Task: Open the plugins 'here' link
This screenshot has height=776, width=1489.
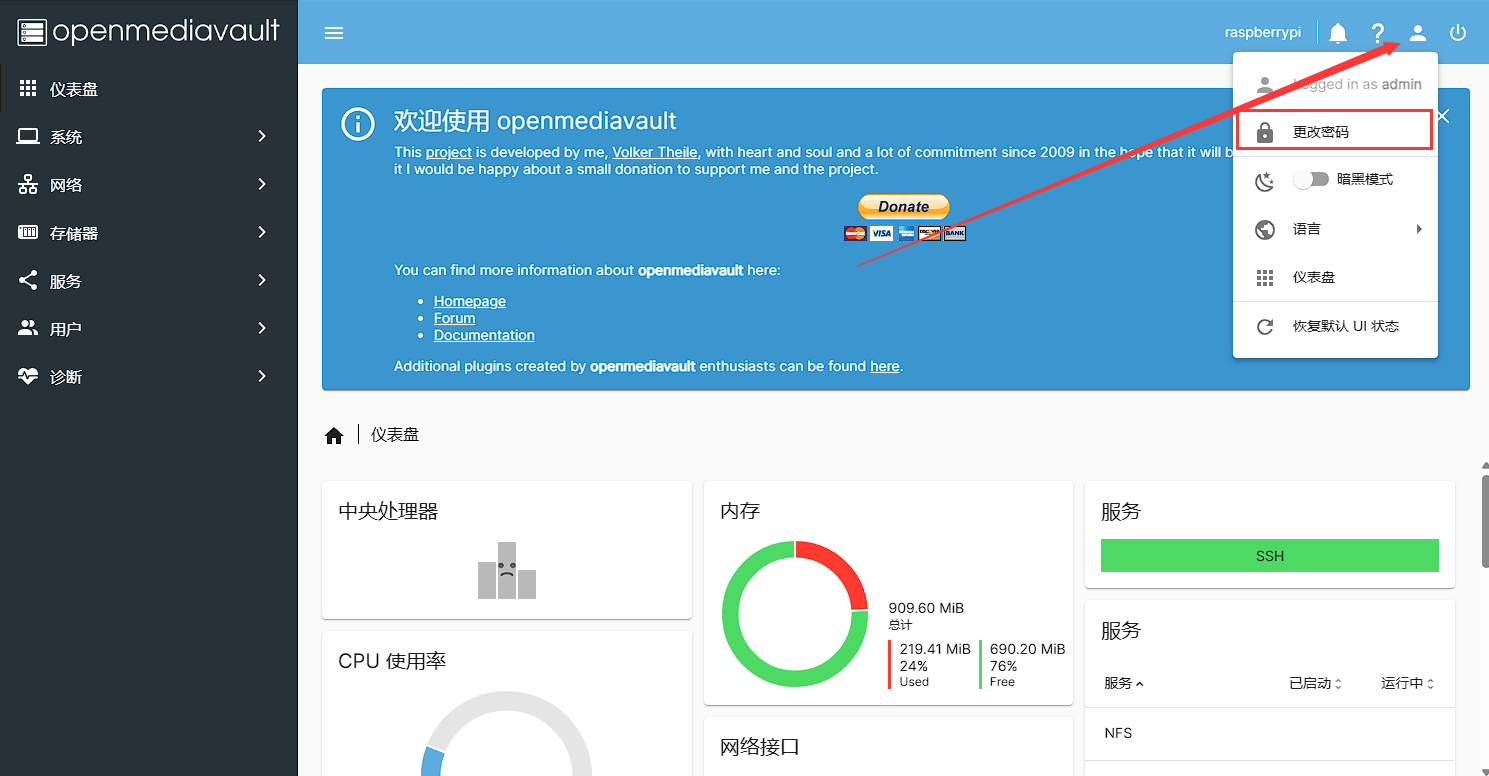Action: click(x=885, y=366)
